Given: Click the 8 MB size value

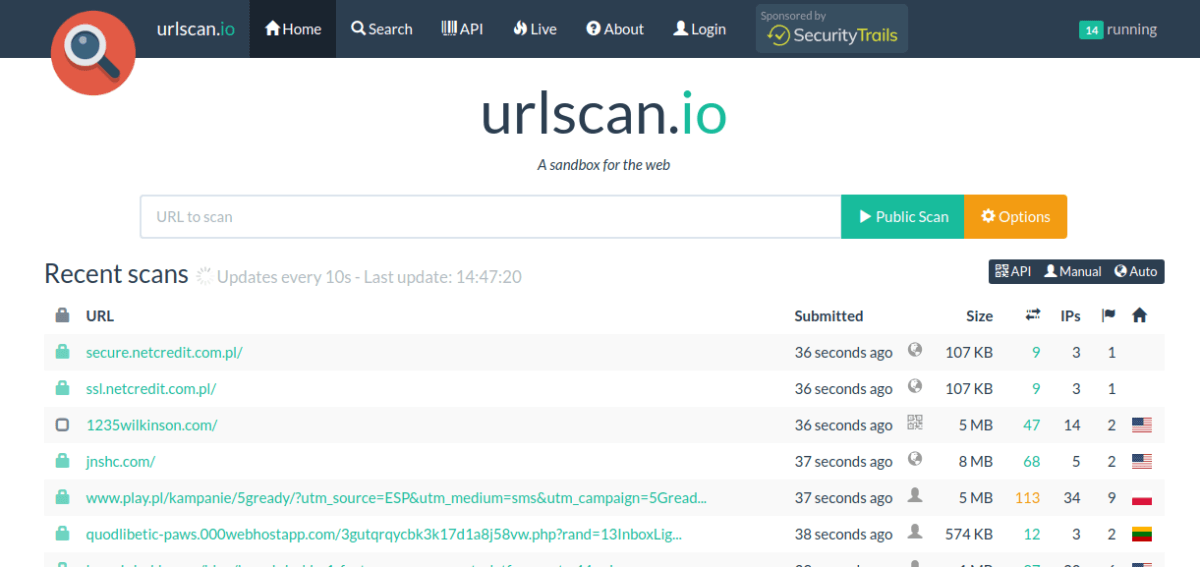Looking at the screenshot, I should [x=975, y=461].
